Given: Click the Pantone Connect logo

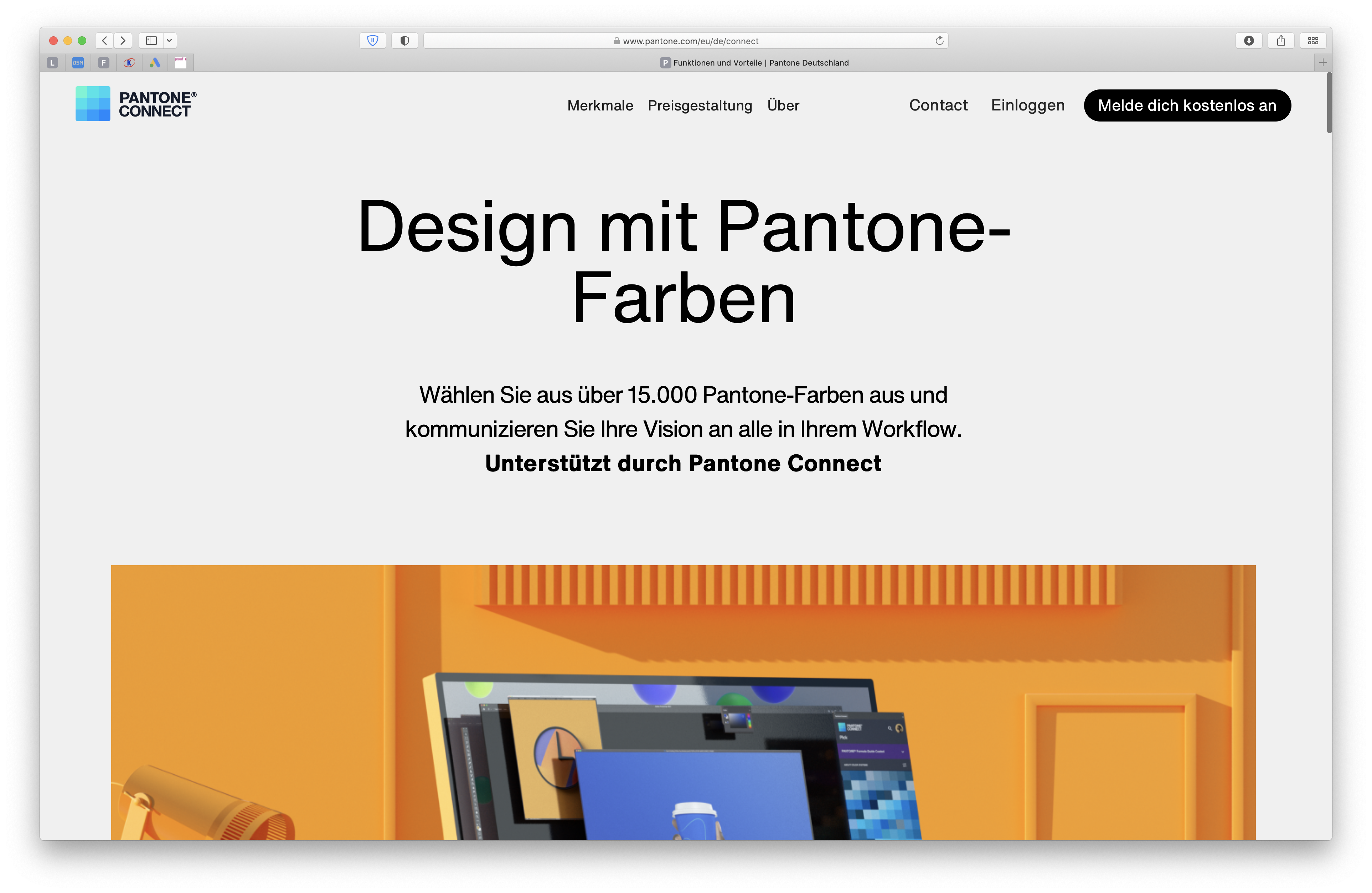Looking at the screenshot, I should click(136, 104).
